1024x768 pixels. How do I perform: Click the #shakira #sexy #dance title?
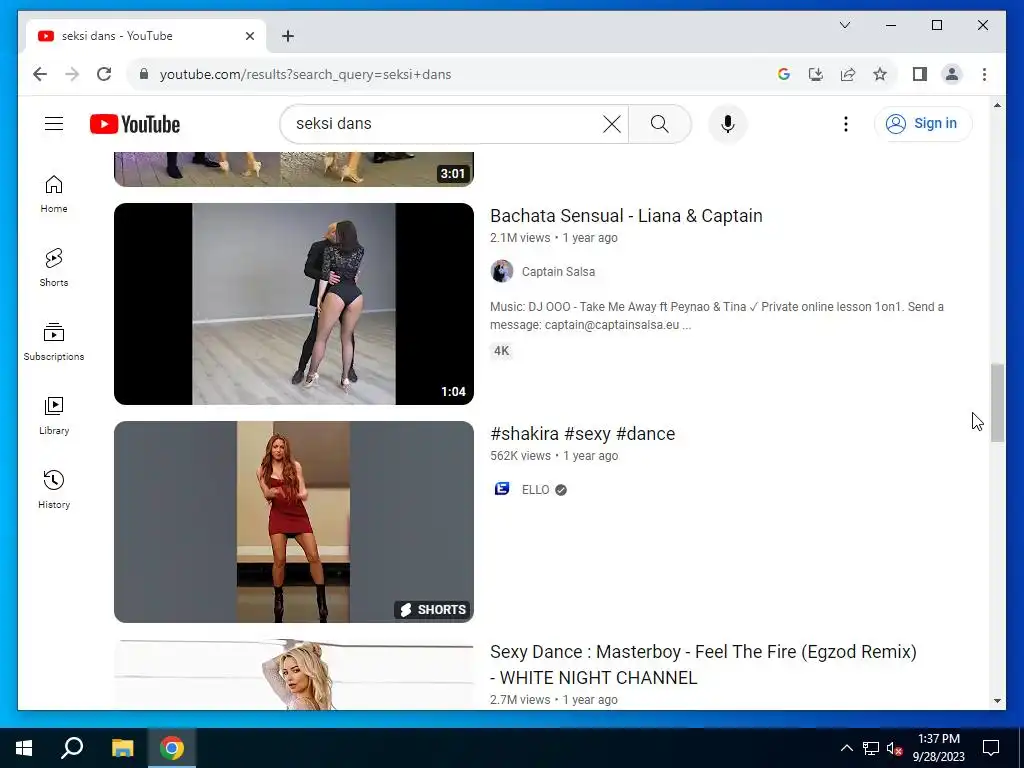[583, 434]
